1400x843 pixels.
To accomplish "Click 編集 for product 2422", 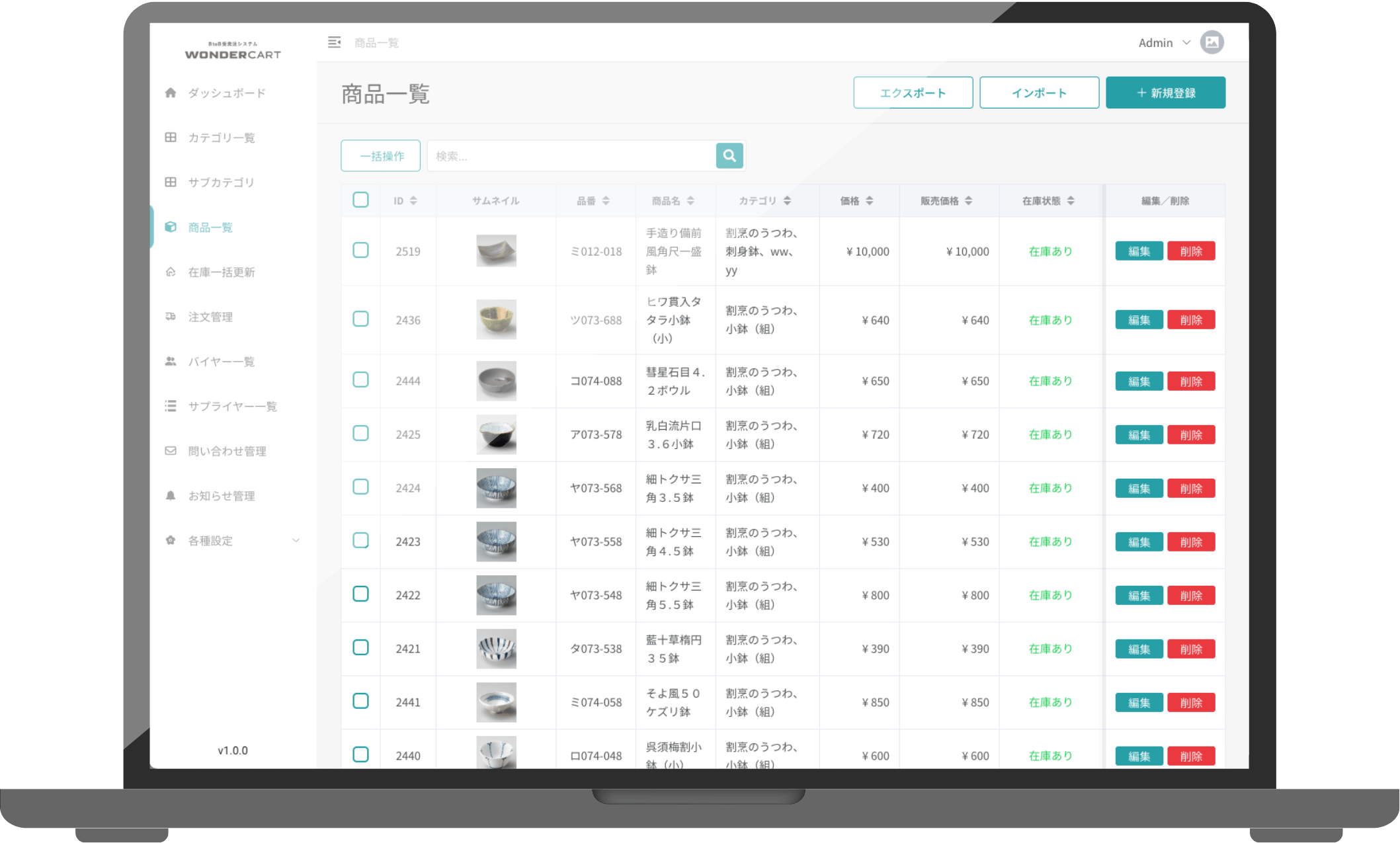I will tap(1139, 596).
